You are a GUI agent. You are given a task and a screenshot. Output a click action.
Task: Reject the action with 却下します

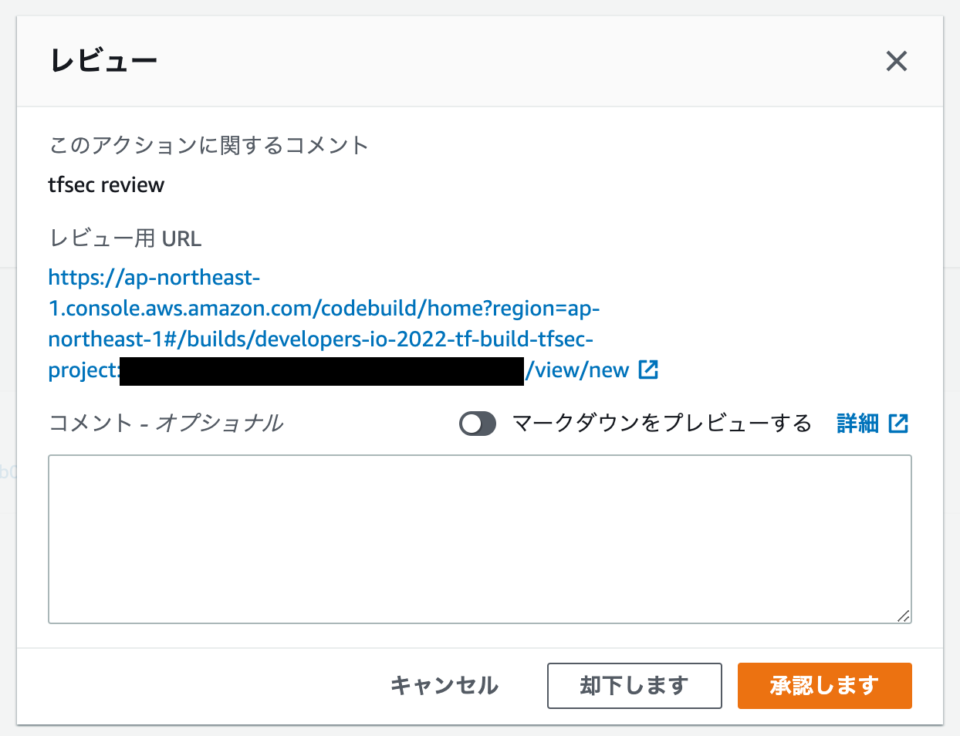[x=634, y=685]
